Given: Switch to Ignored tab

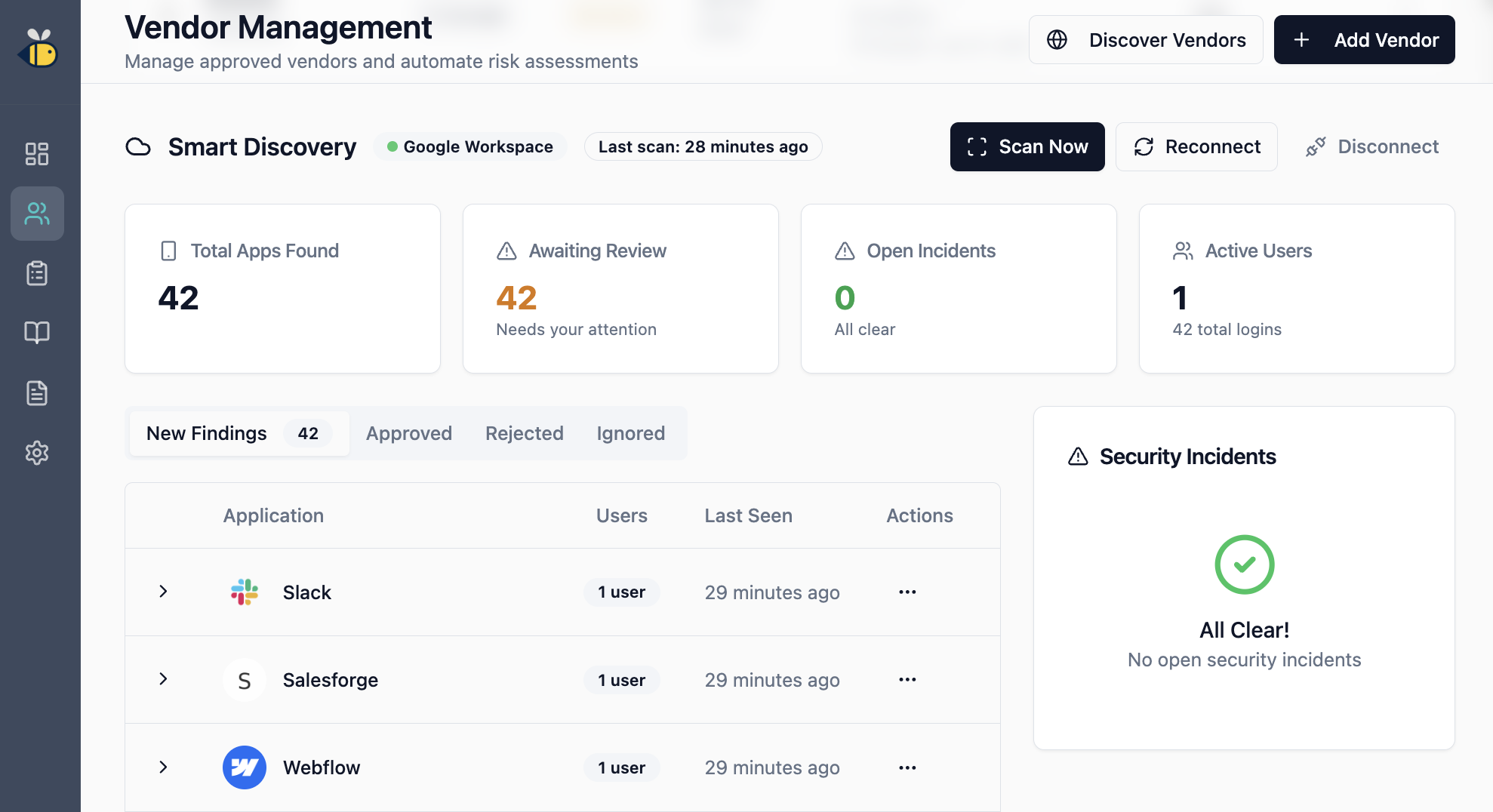Looking at the screenshot, I should tap(631, 433).
